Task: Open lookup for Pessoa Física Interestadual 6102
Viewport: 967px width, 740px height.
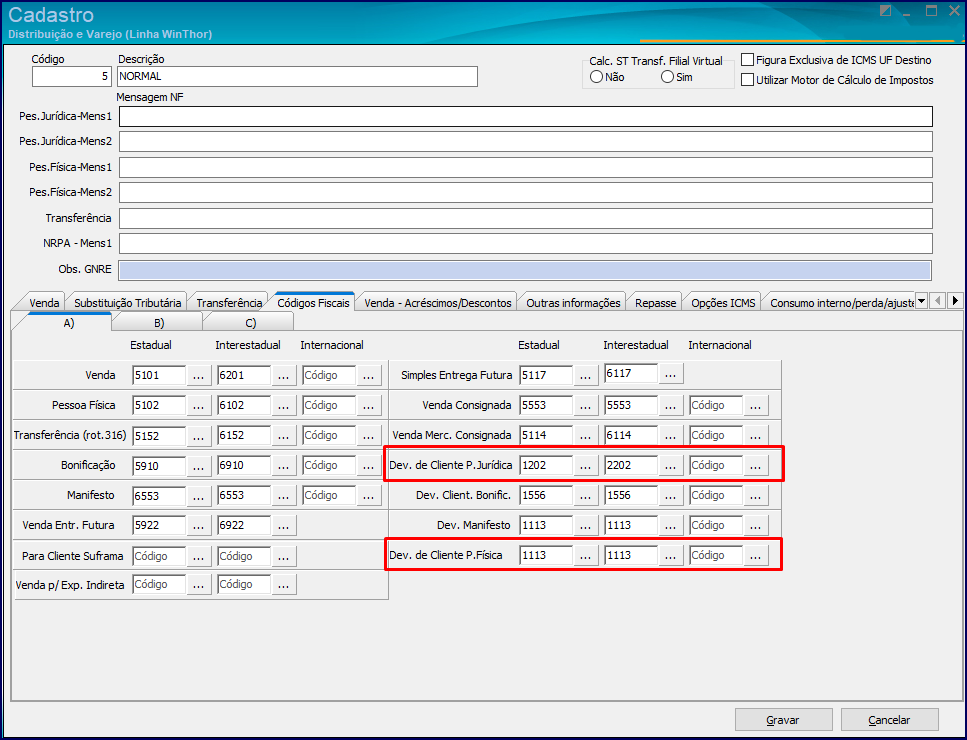Action: point(283,406)
